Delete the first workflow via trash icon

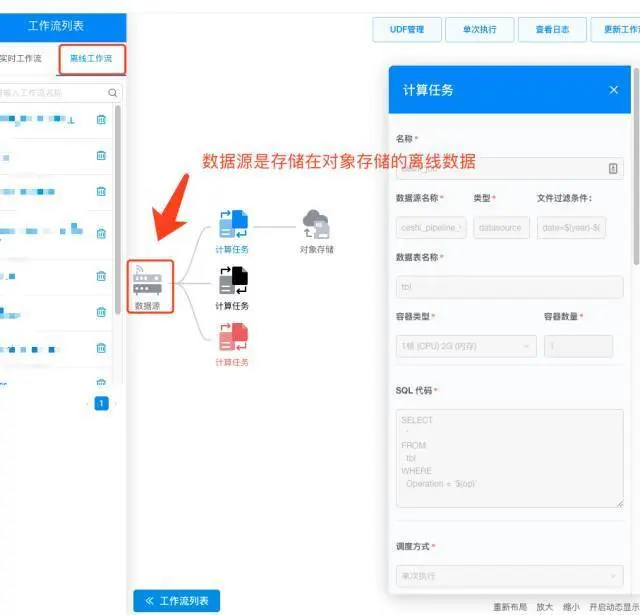point(101,120)
